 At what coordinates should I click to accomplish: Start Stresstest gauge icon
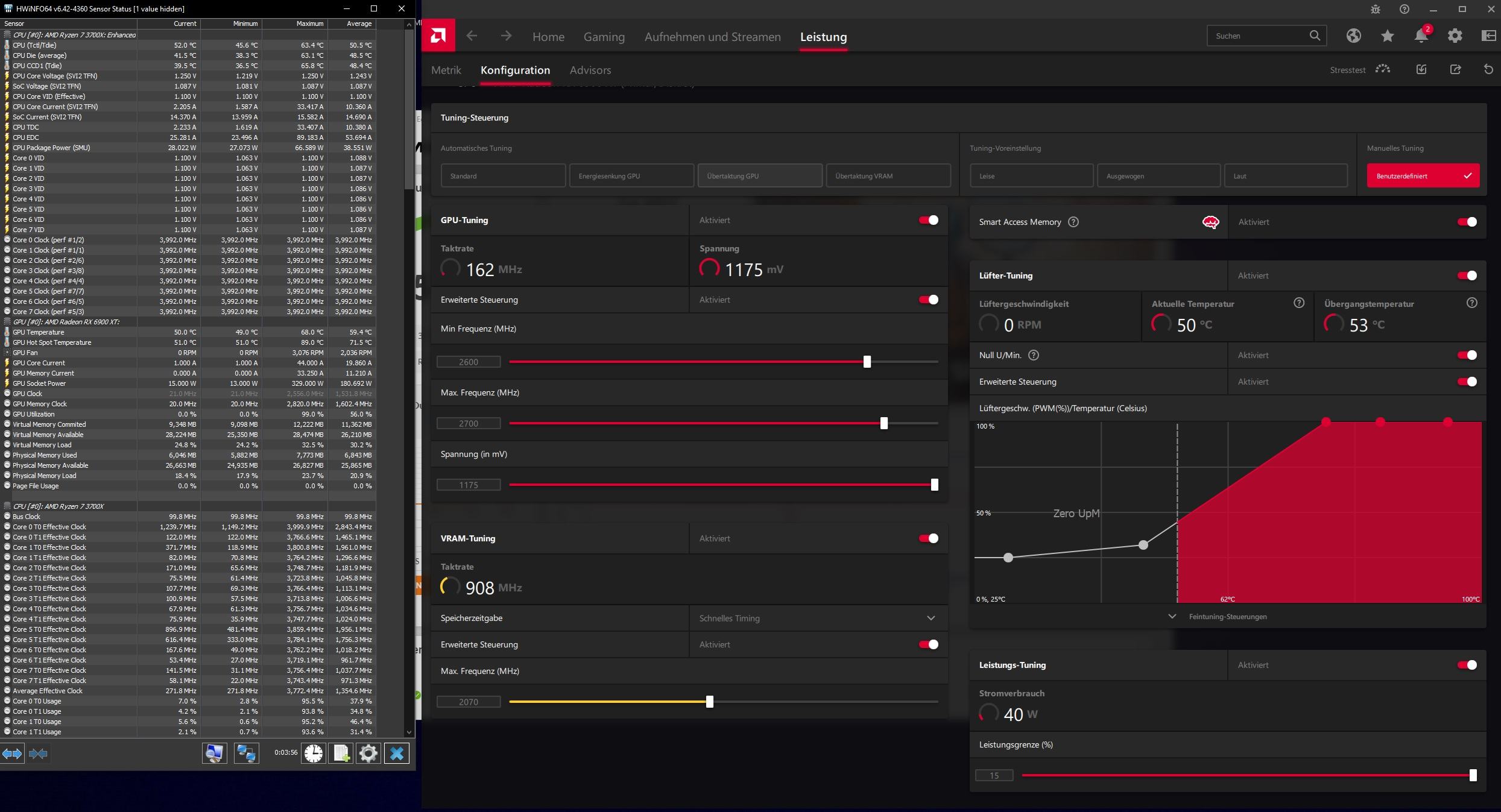click(x=1383, y=69)
